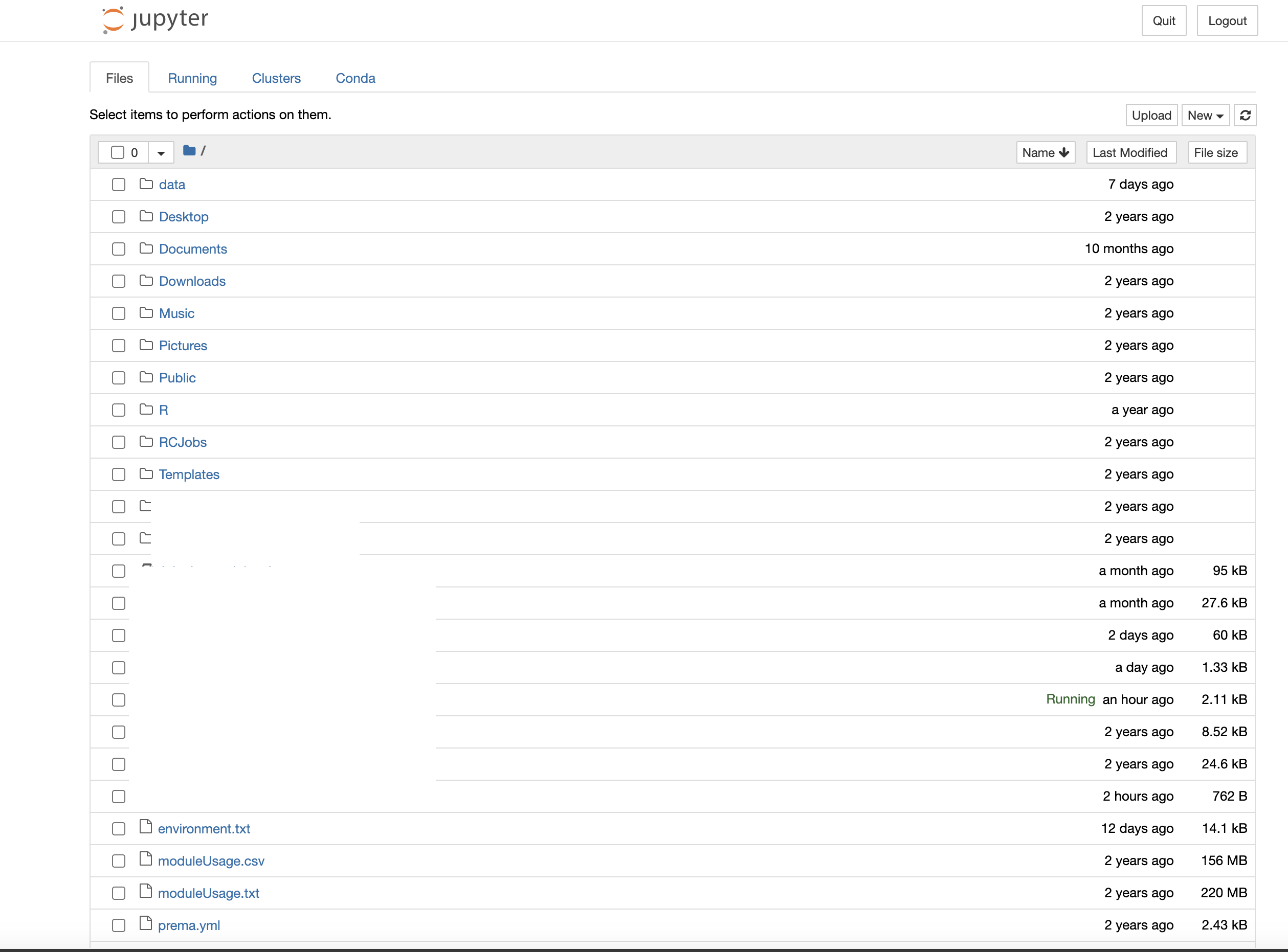Click the Upload button
Screen dimensions: 1288x952
point(1151,115)
